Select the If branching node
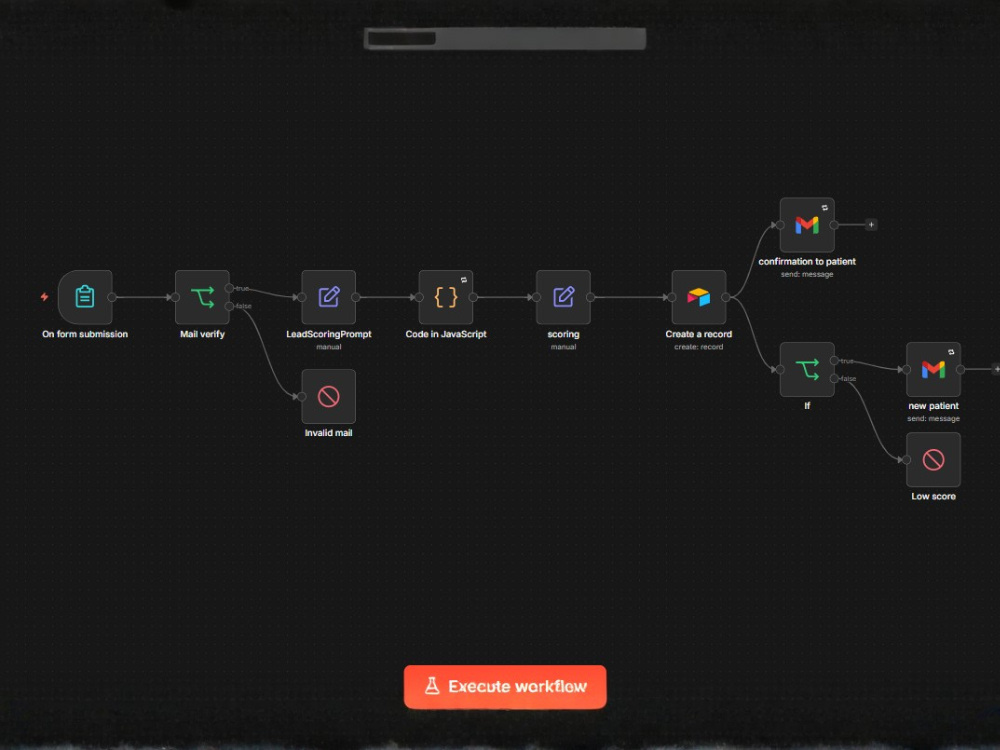 (x=807, y=369)
